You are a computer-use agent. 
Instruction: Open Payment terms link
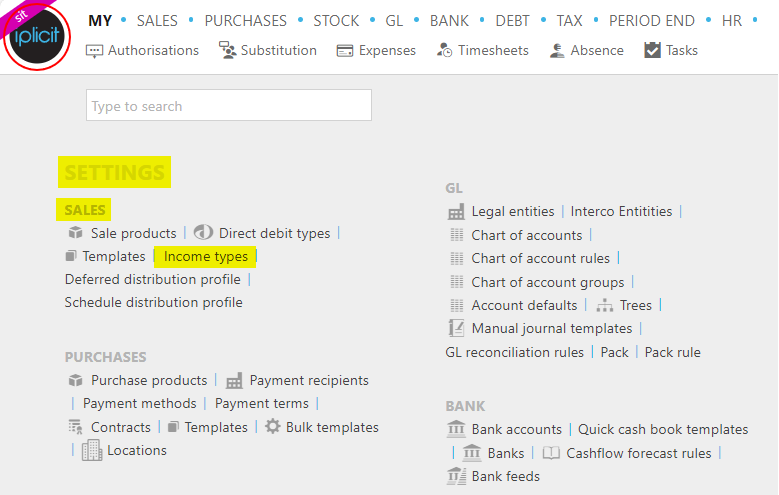click(x=262, y=404)
